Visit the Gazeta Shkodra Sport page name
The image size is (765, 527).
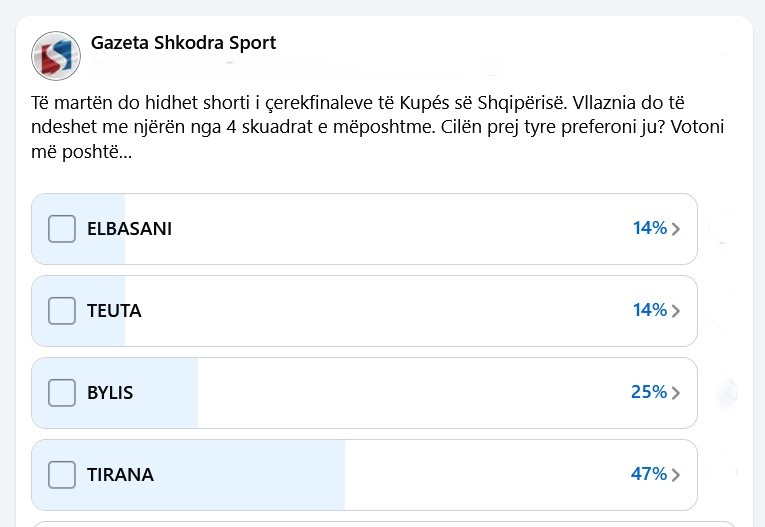coord(183,43)
